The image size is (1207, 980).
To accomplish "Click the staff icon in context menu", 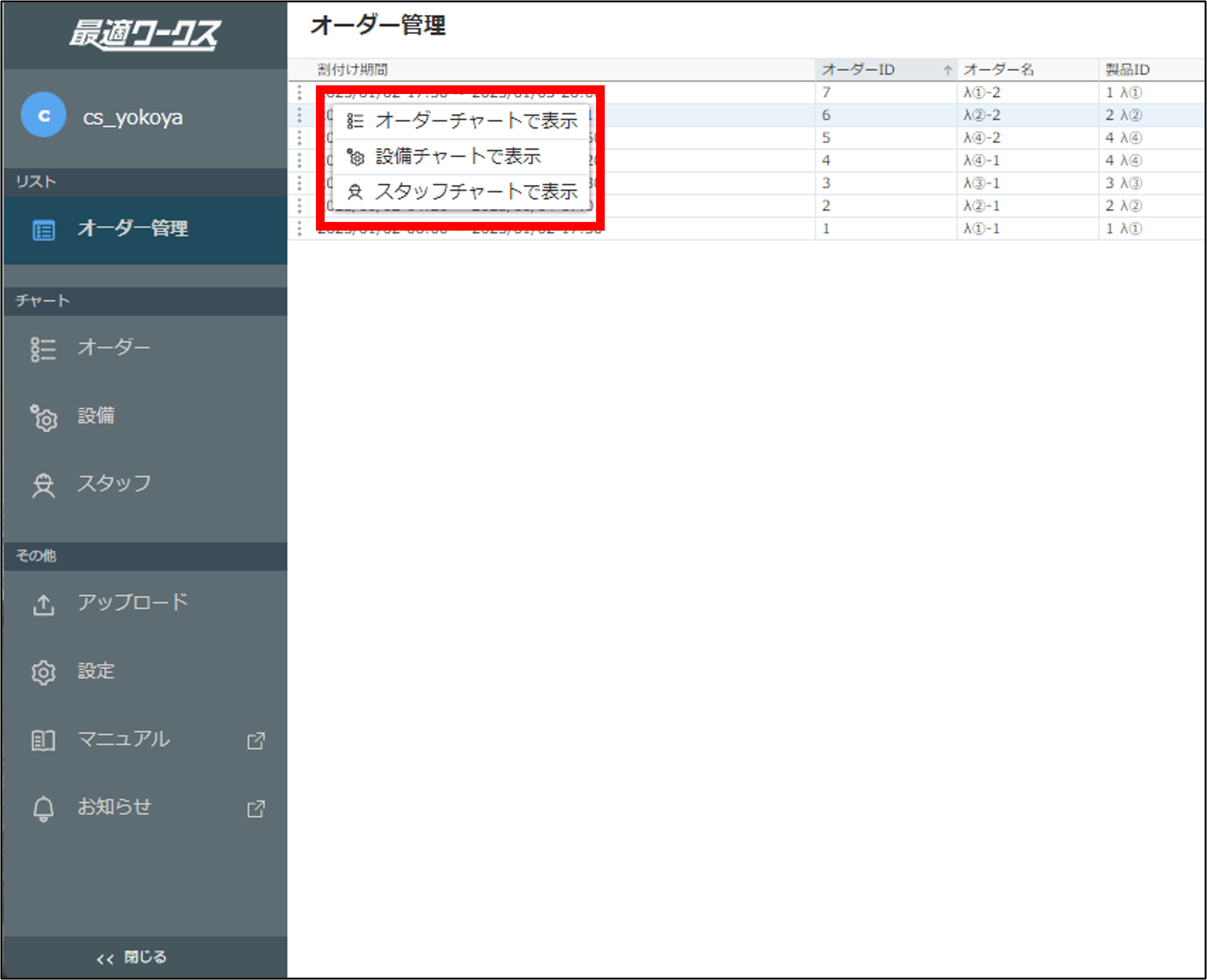I will (x=355, y=192).
